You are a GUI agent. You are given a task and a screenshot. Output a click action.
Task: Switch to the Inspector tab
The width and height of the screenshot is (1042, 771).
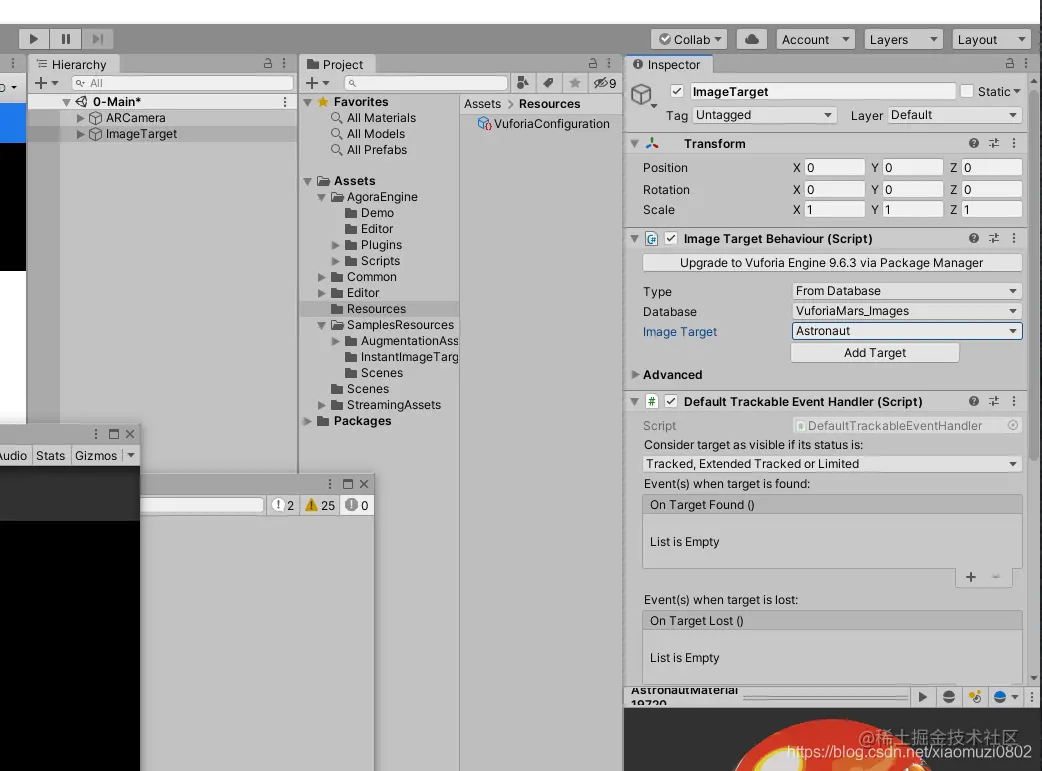[x=667, y=64]
